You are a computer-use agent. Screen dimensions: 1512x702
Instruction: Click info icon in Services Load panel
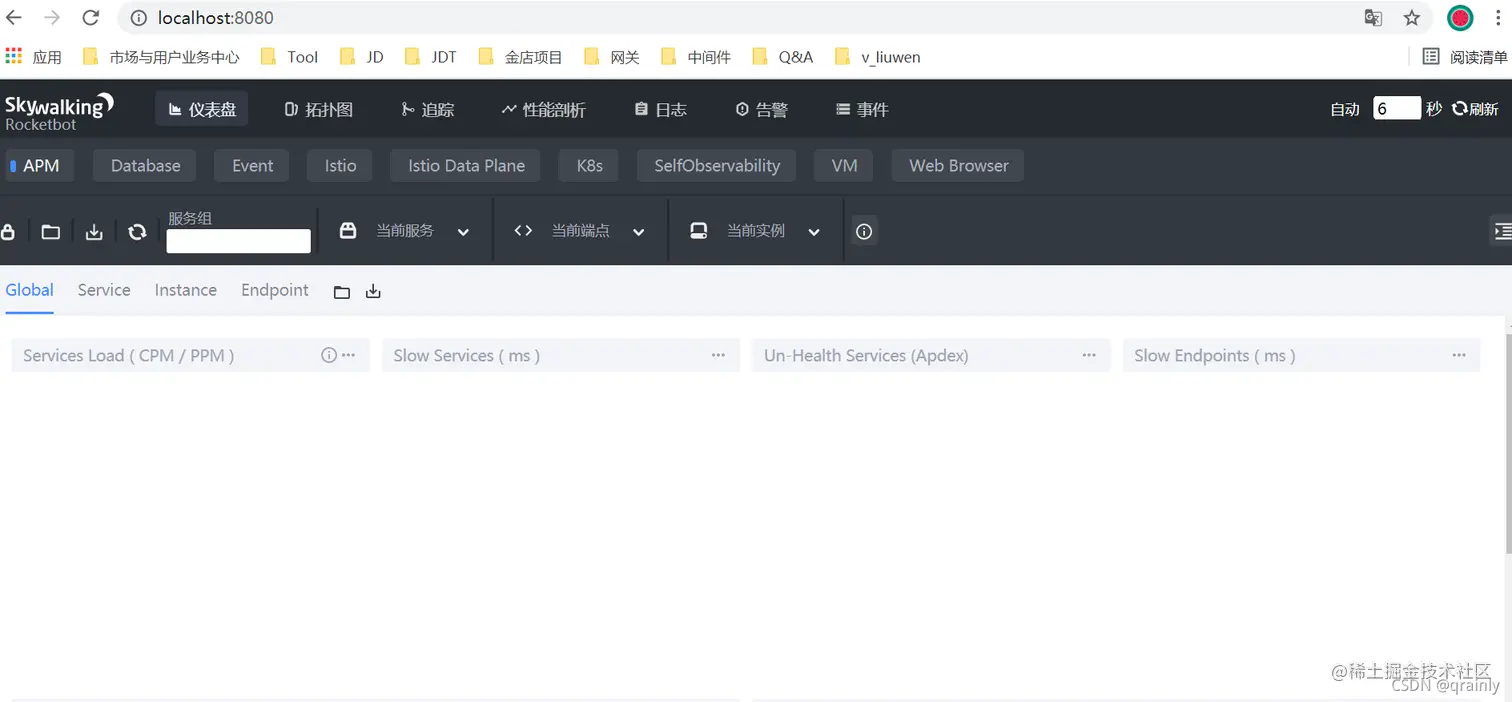[x=328, y=355]
